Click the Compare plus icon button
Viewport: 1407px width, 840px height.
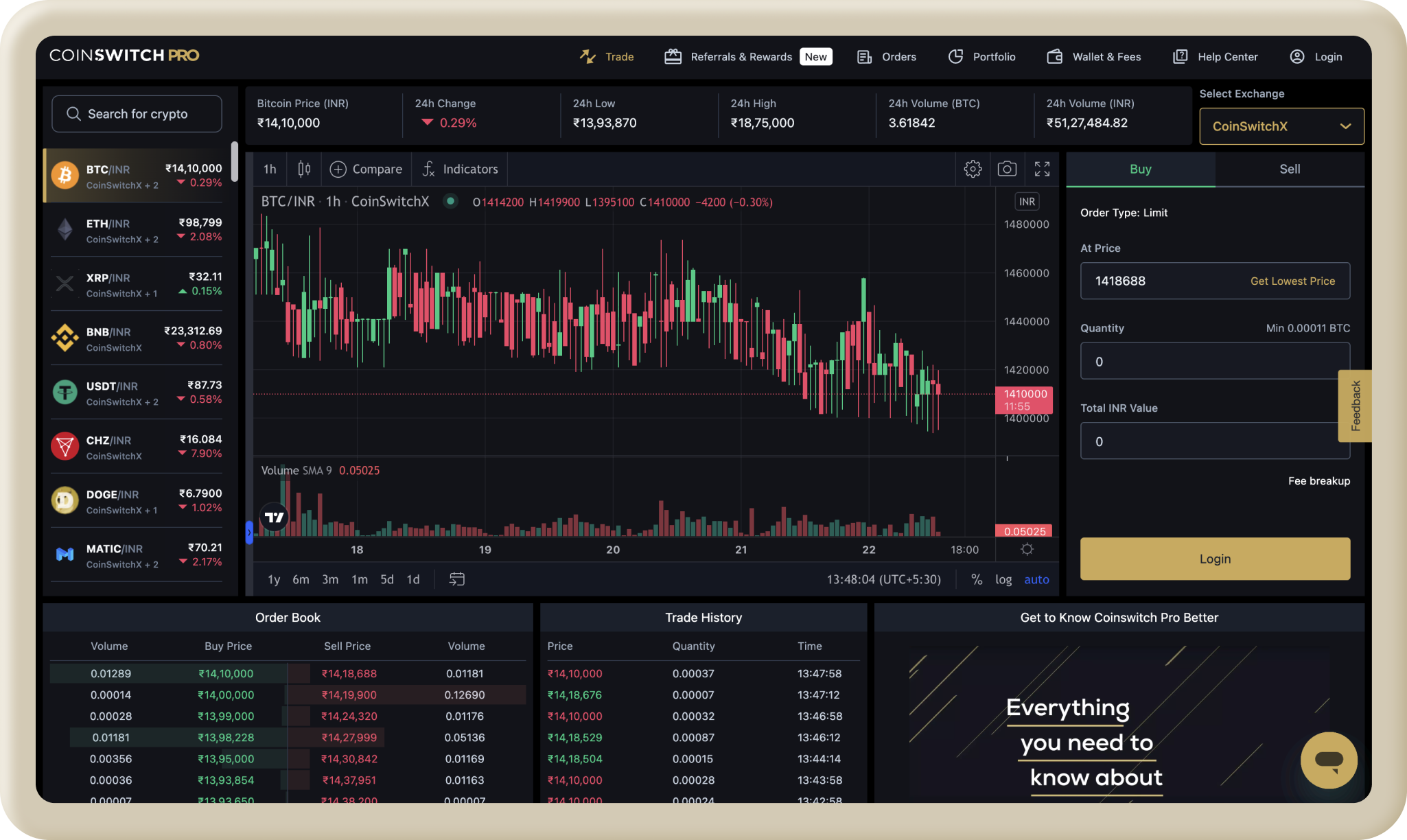[x=366, y=169]
